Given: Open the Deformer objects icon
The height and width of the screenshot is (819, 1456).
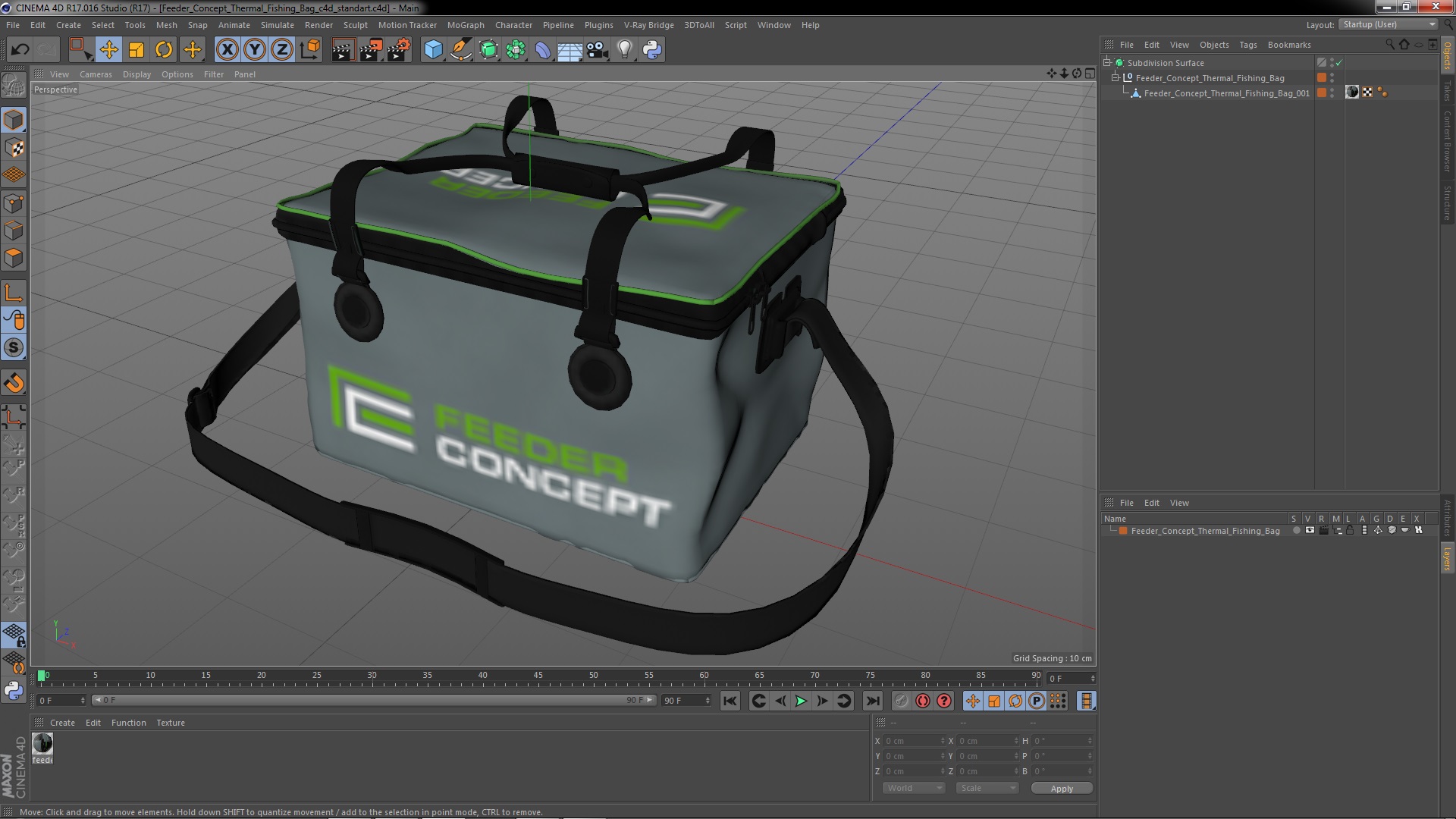Looking at the screenshot, I should click(543, 50).
